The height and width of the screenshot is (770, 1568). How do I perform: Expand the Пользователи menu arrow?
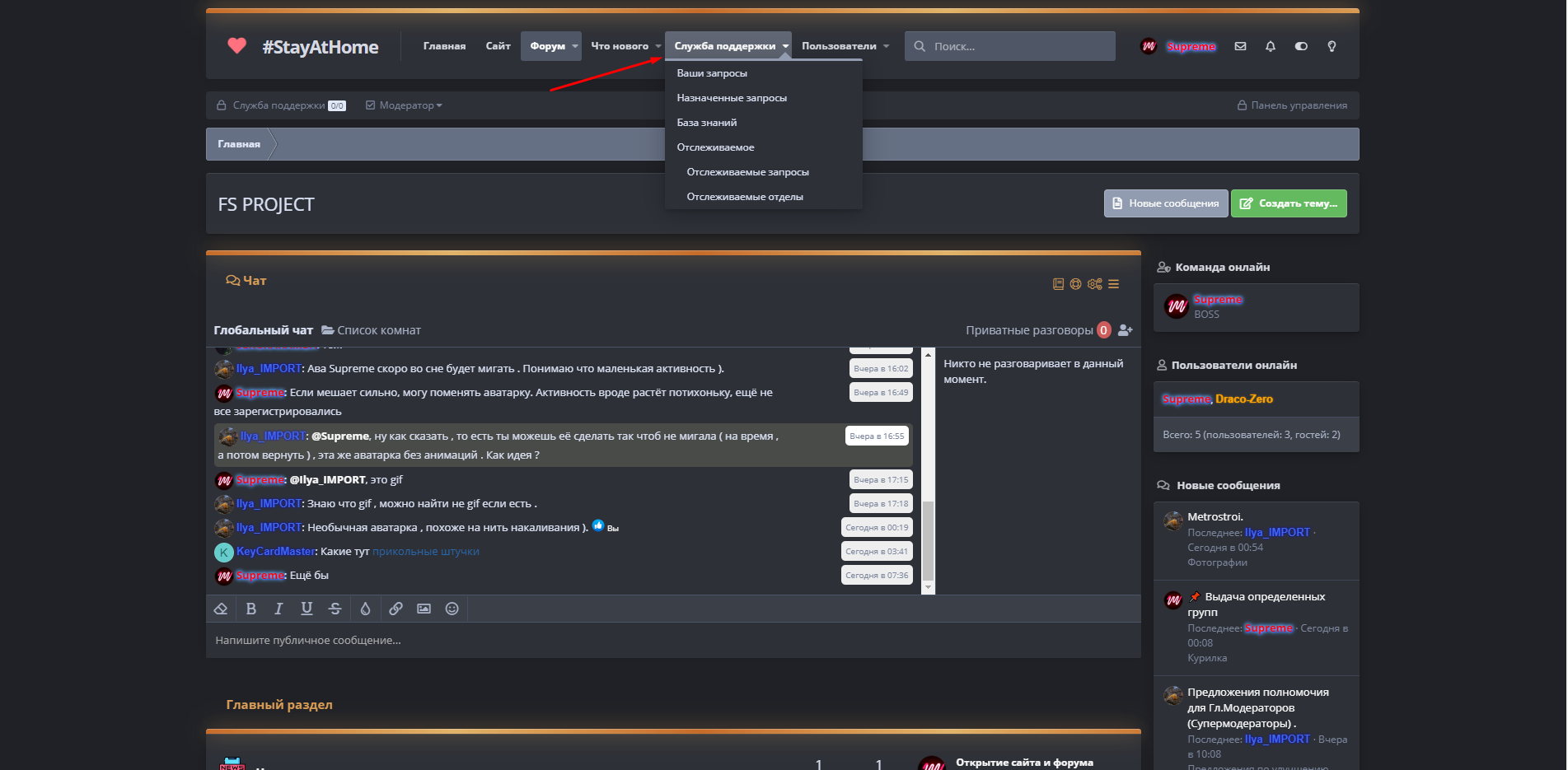887,46
